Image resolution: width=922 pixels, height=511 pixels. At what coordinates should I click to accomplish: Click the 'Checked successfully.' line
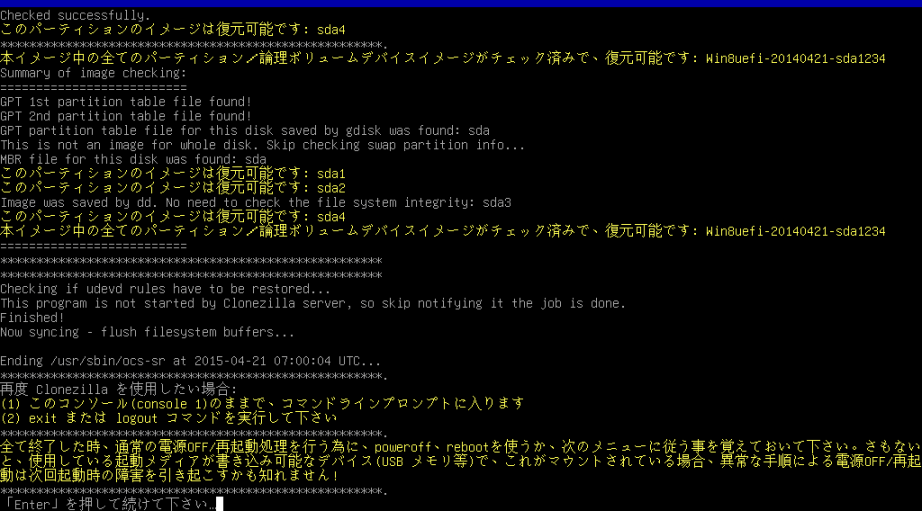(75, 15)
